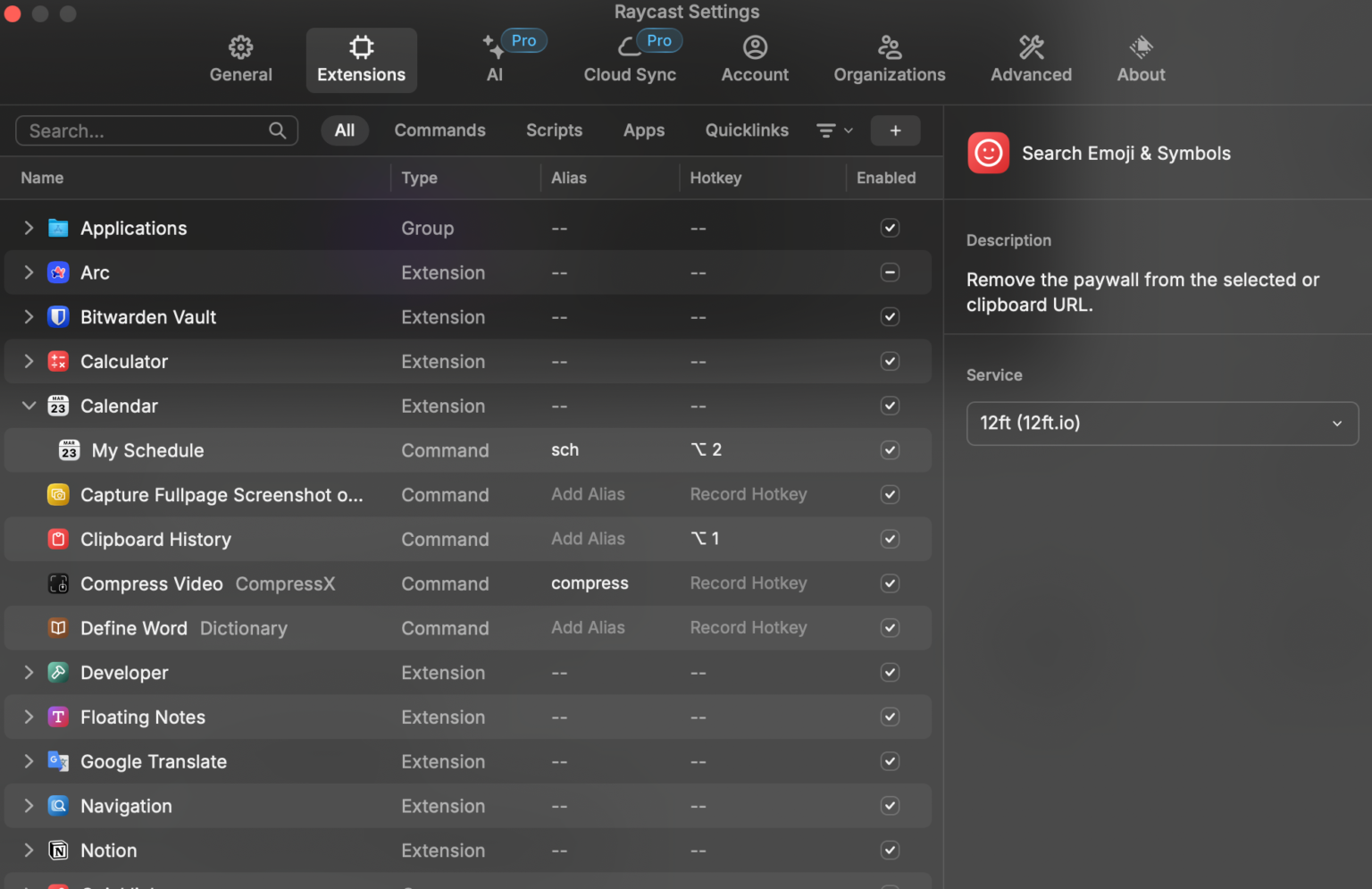Switch to the Commands filter tab
This screenshot has height=889, width=1372.
(x=439, y=130)
